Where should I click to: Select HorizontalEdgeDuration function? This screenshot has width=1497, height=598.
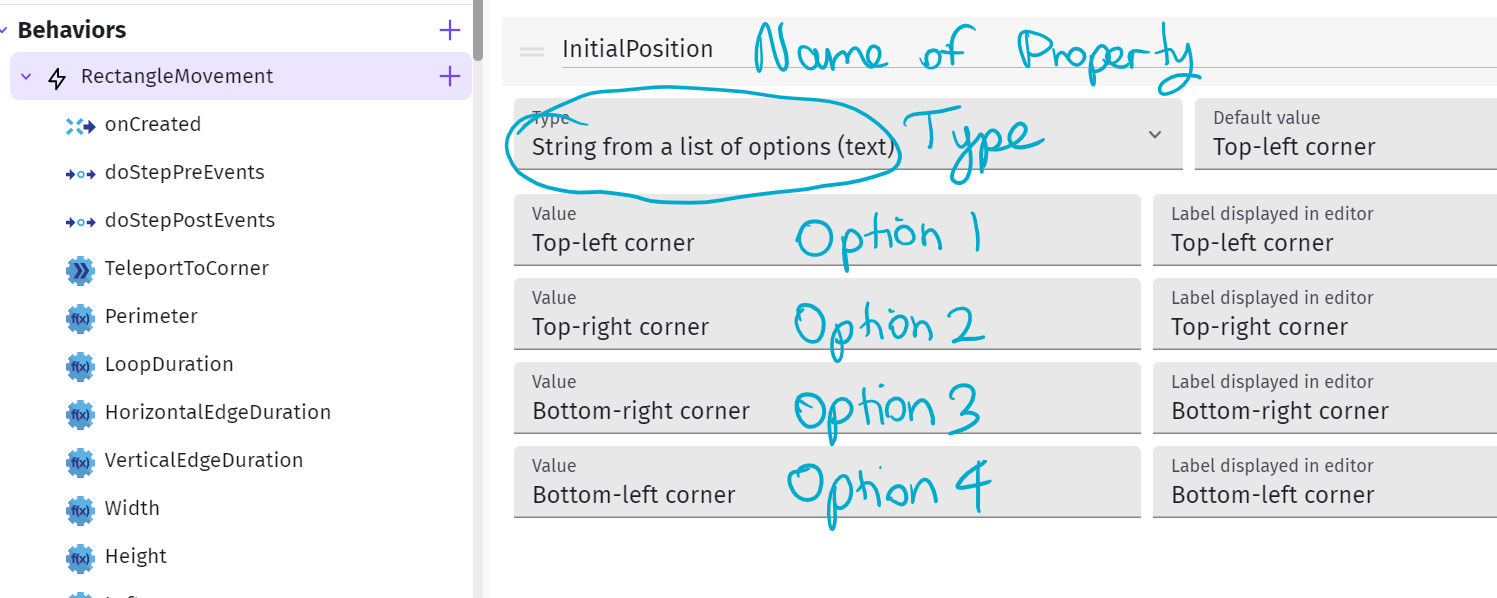point(217,412)
